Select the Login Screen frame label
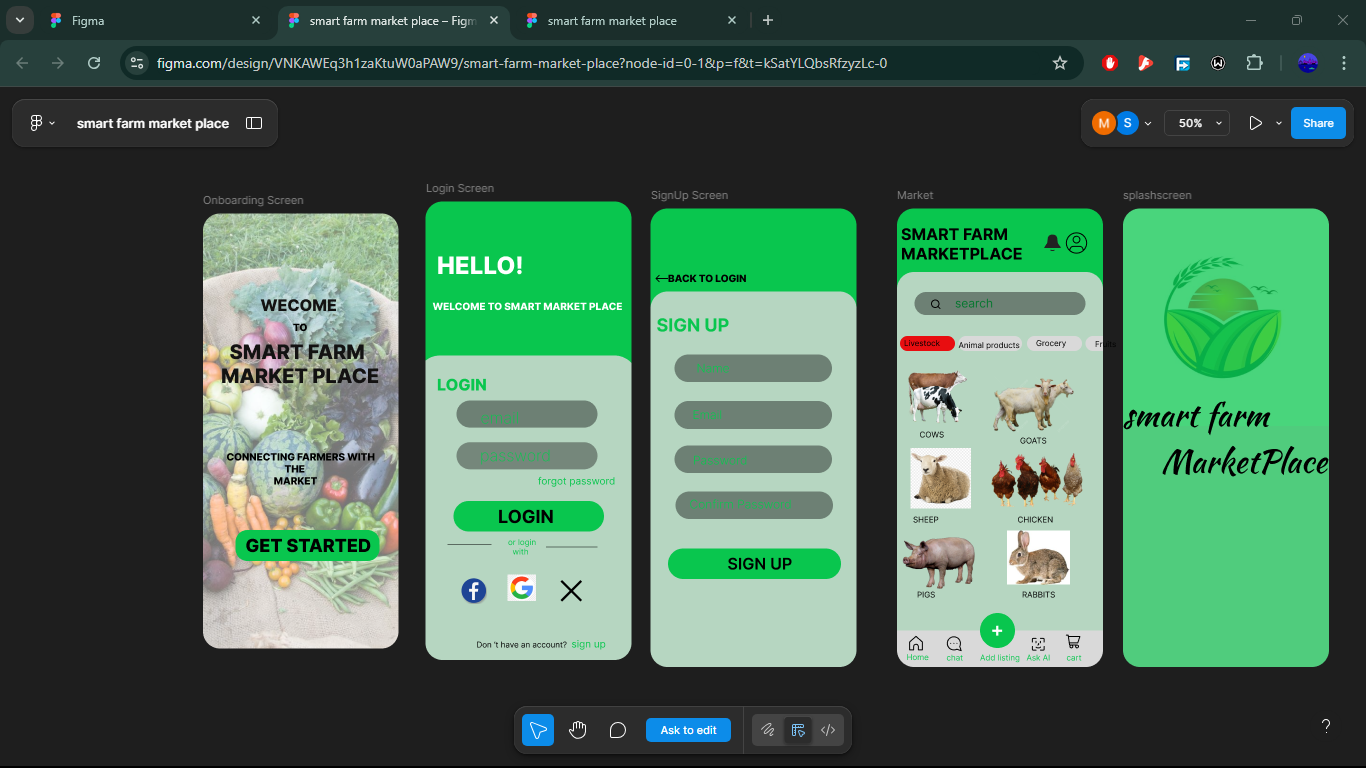1366x768 pixels. tap(460, 188)
